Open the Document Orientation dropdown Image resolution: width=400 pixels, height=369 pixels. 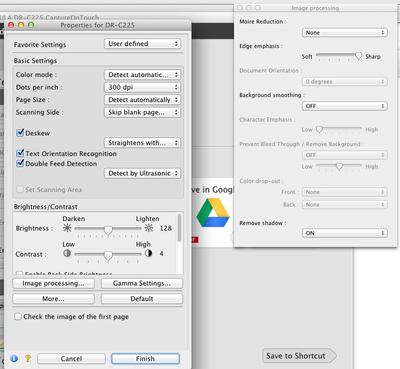coord(345,81)
